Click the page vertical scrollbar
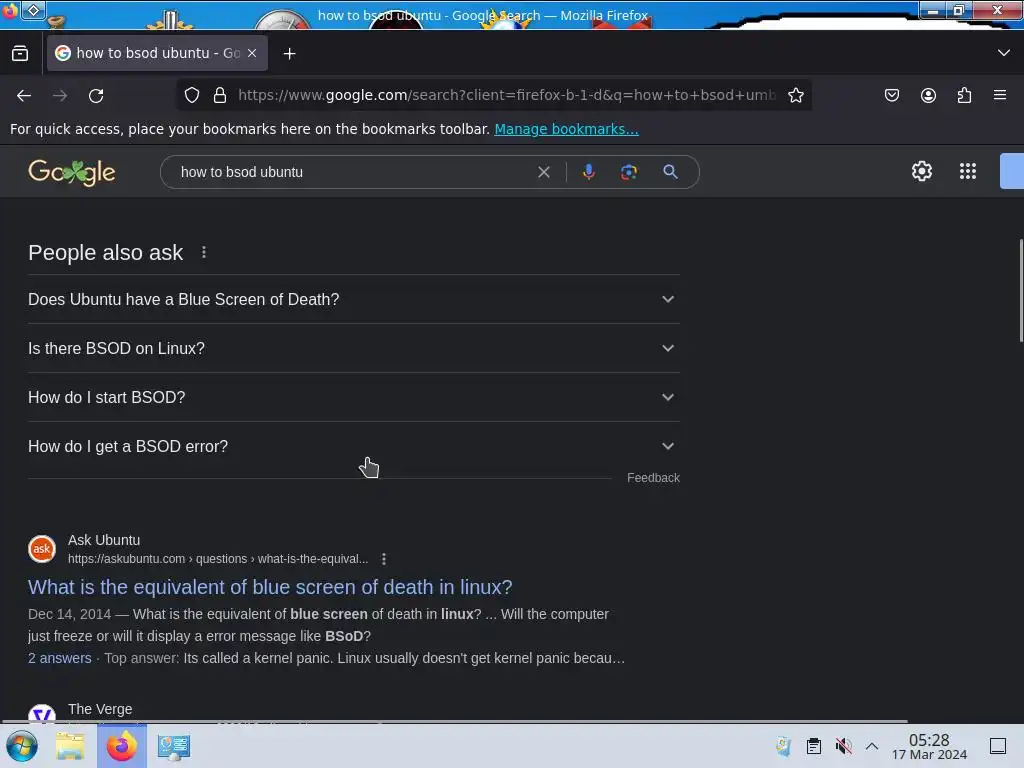The image size is (1024, 768). point(1020,291)
